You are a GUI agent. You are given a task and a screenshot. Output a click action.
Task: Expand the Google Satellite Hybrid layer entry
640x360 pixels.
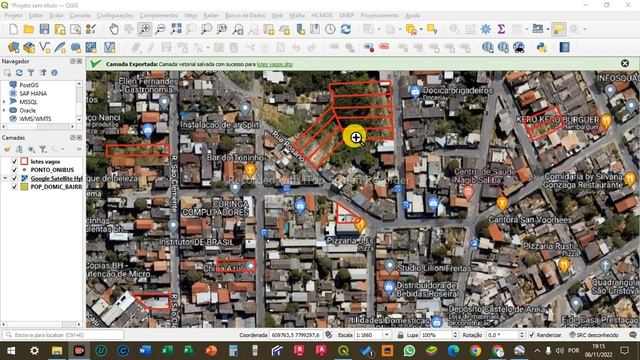point(5,178)
